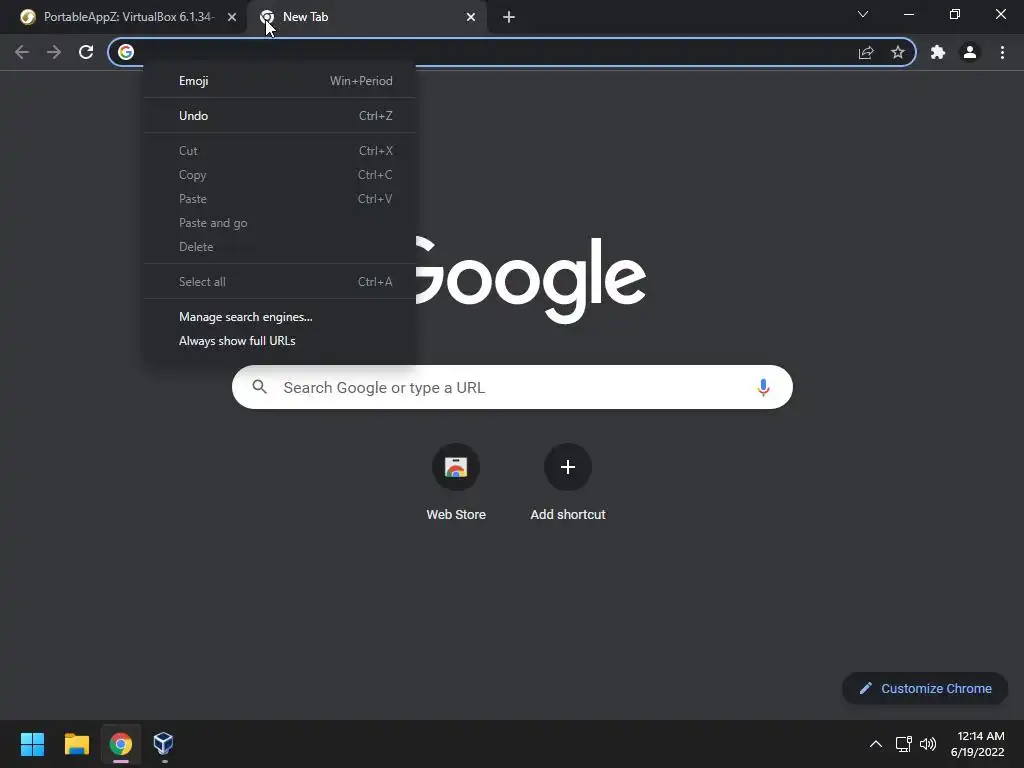Screen dimensions: 1024x768
Task: Close the PortableAppZ VirtualBox tab
Action: tap(232, 17)
